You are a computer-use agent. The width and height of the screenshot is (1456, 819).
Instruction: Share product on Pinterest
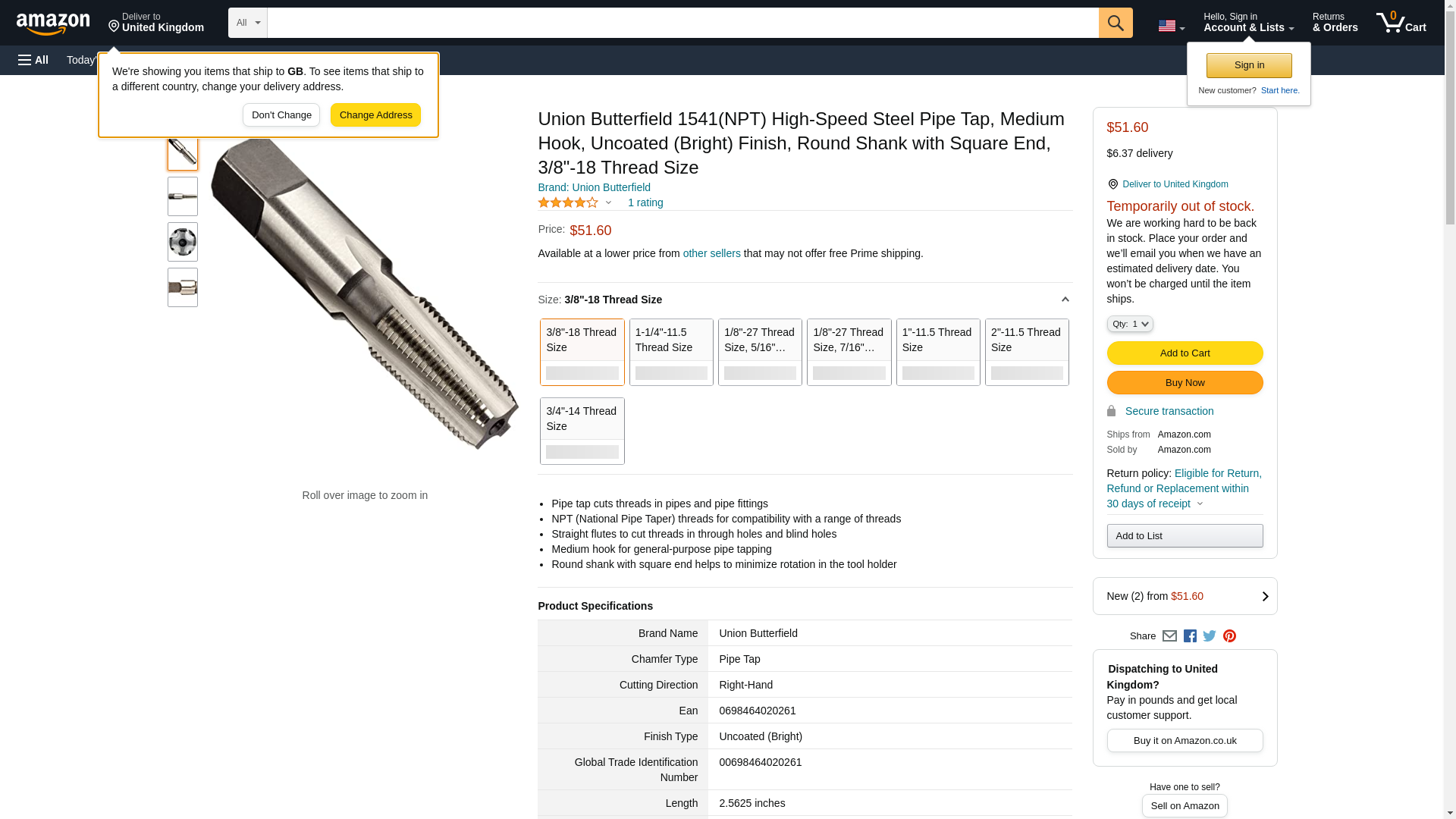(x=1229, y=636)
